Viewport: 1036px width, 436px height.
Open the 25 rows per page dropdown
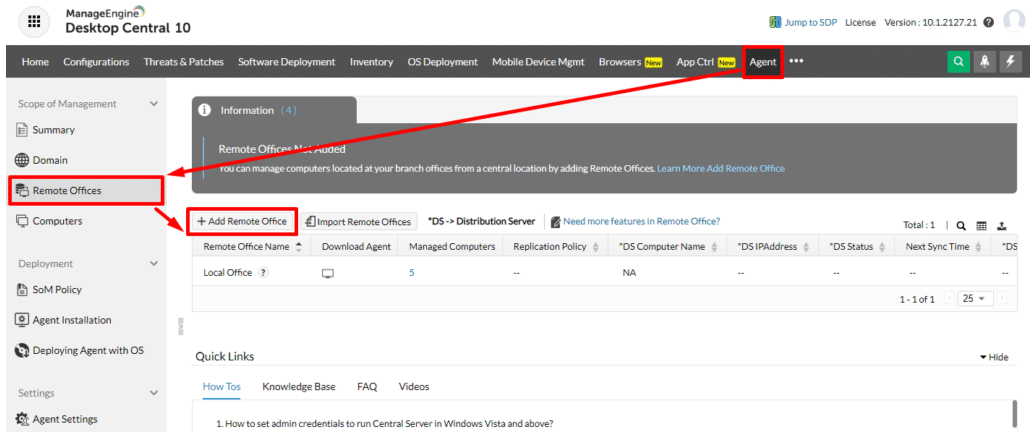pos(975,299)
